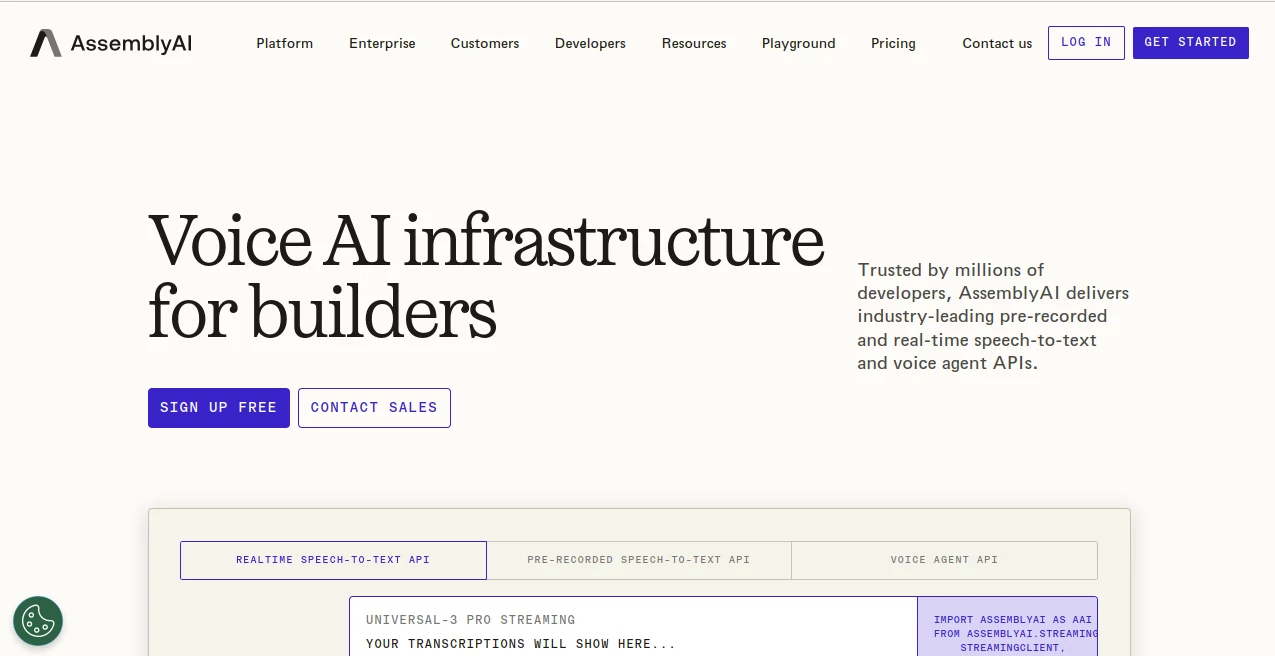Switch to Voice Agent API tab
The image size is (1275, 656).
pos(944,560)
